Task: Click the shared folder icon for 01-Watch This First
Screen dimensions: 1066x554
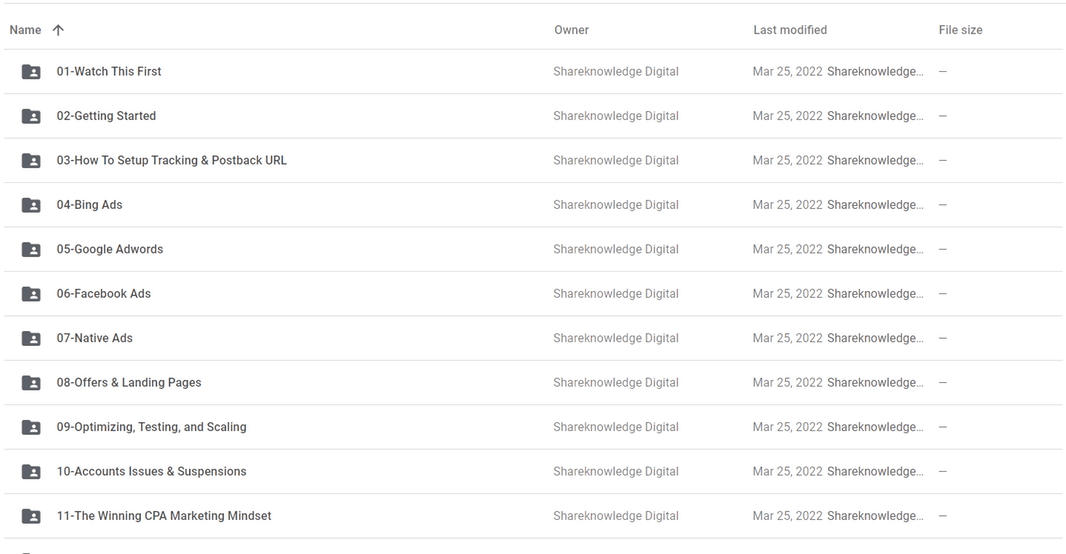Action: coord(31,71)
